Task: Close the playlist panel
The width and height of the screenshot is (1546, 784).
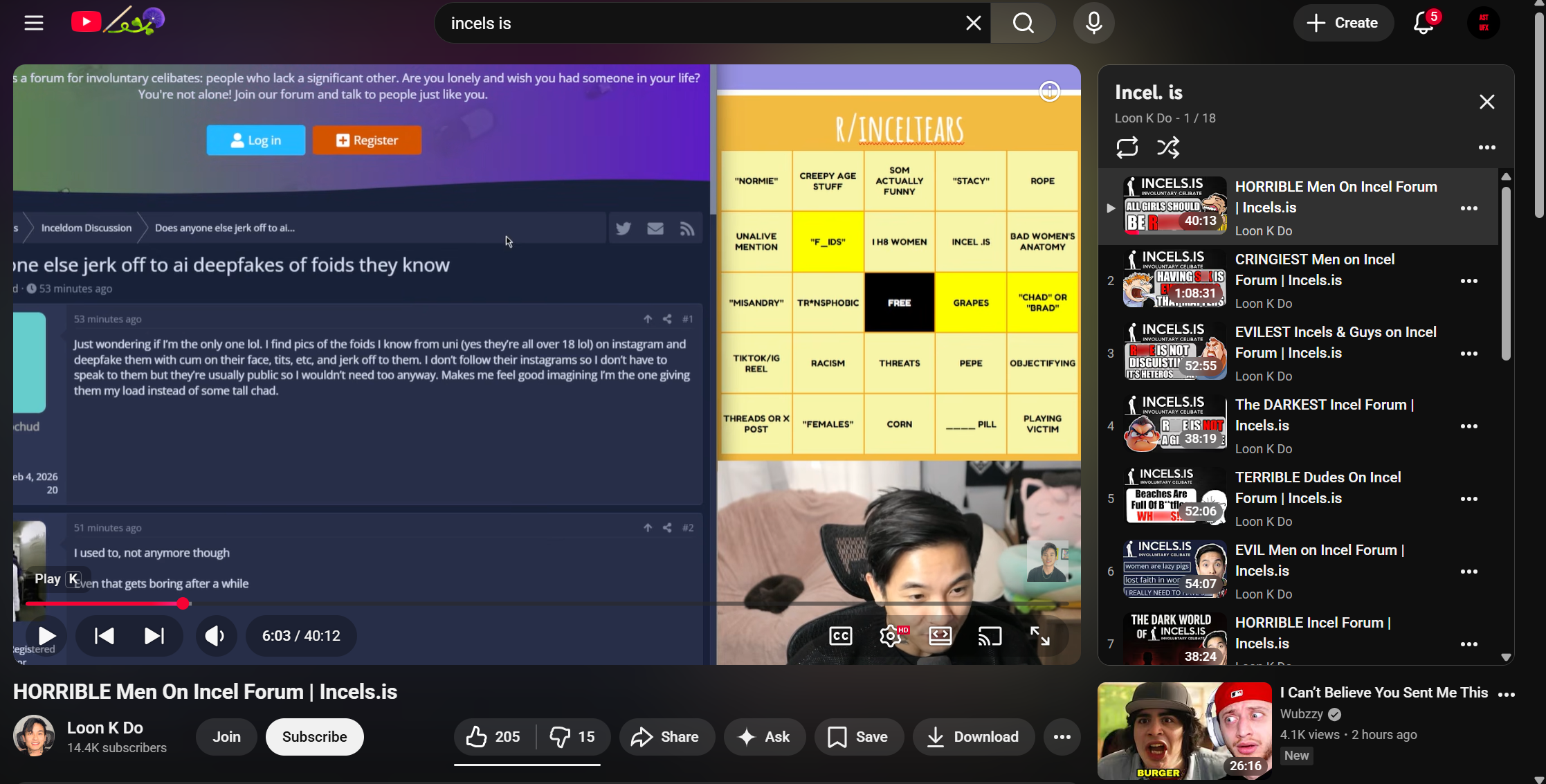Action: [x=1486, y=102]
